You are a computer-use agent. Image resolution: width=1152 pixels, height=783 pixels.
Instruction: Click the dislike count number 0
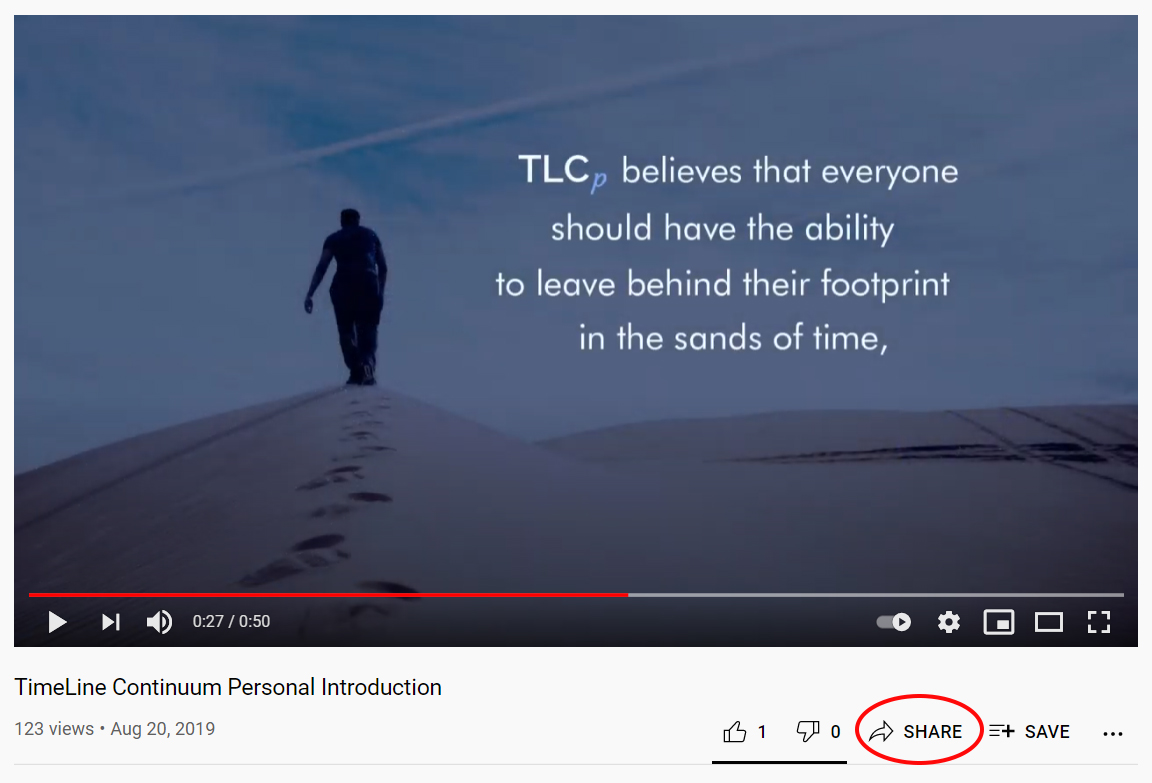tap(835, 732)
